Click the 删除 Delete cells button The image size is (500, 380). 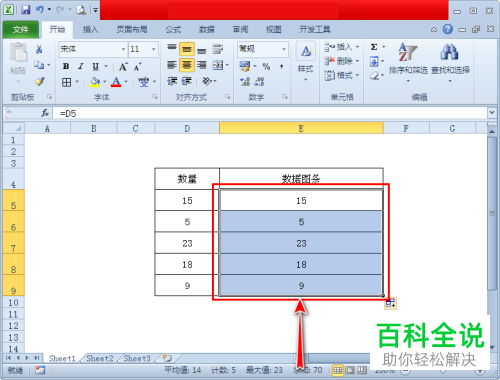(x=342, y=61)
